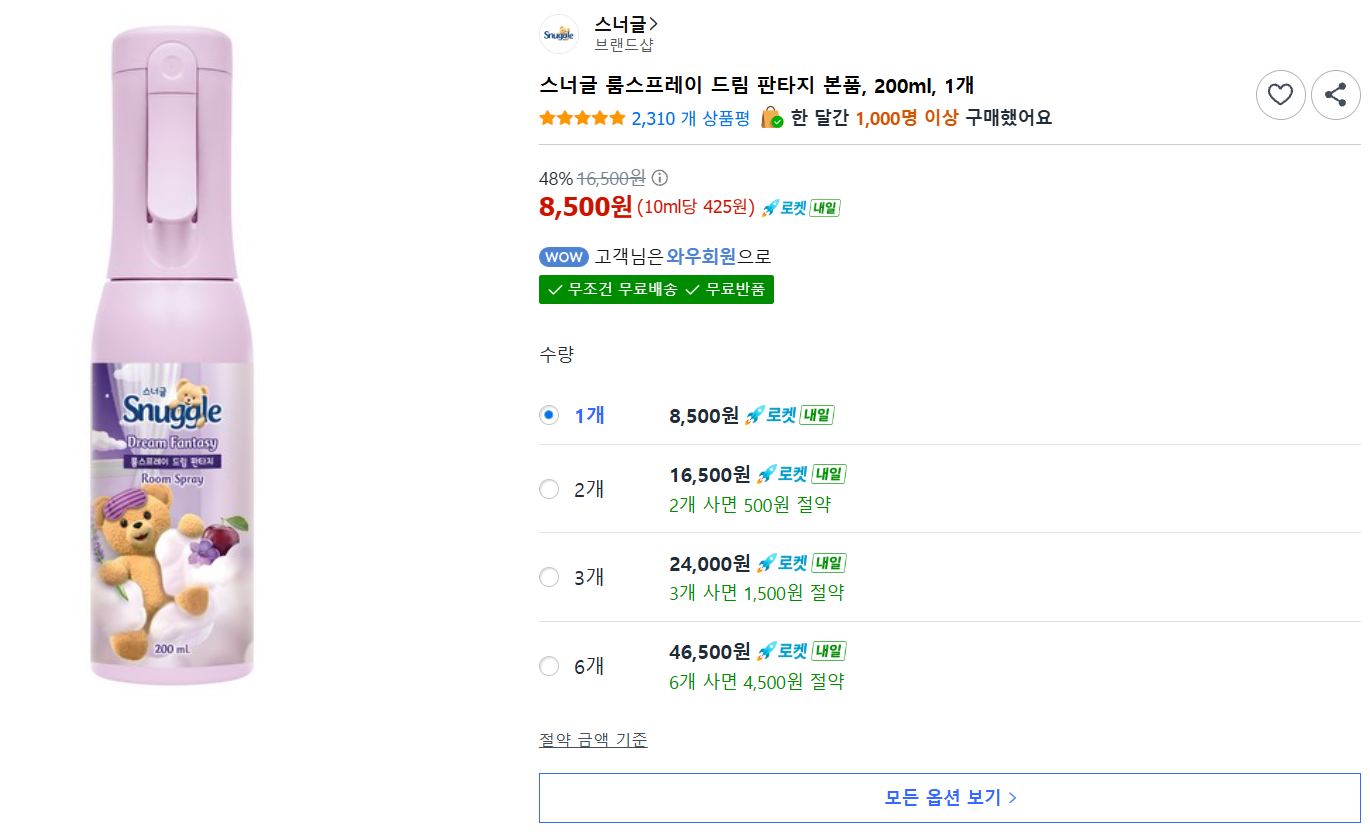Viewport: 1370px width, 836px height.
Task: Click the share icon button
Action: [1335, 95]
